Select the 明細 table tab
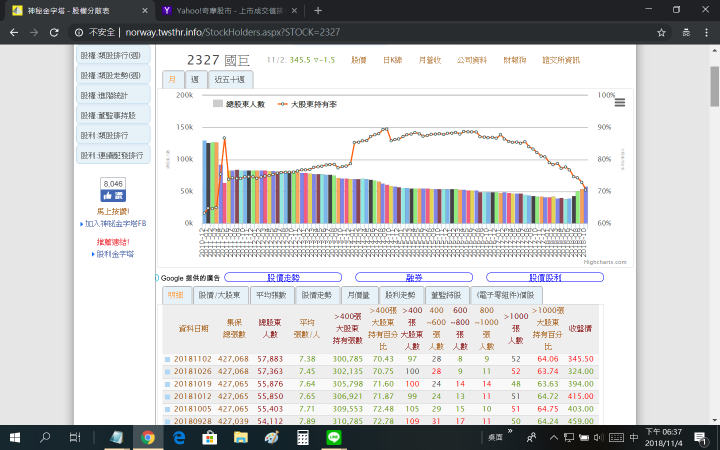Viewport: 720px width, 450px height. 176,295
